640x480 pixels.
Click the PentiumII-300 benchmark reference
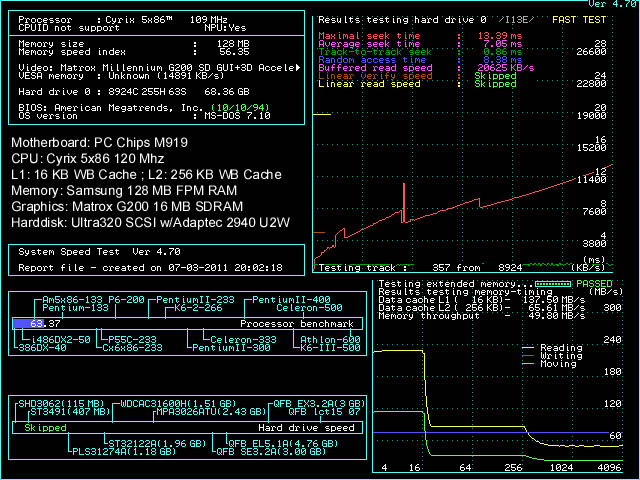[x=231, y=348]
